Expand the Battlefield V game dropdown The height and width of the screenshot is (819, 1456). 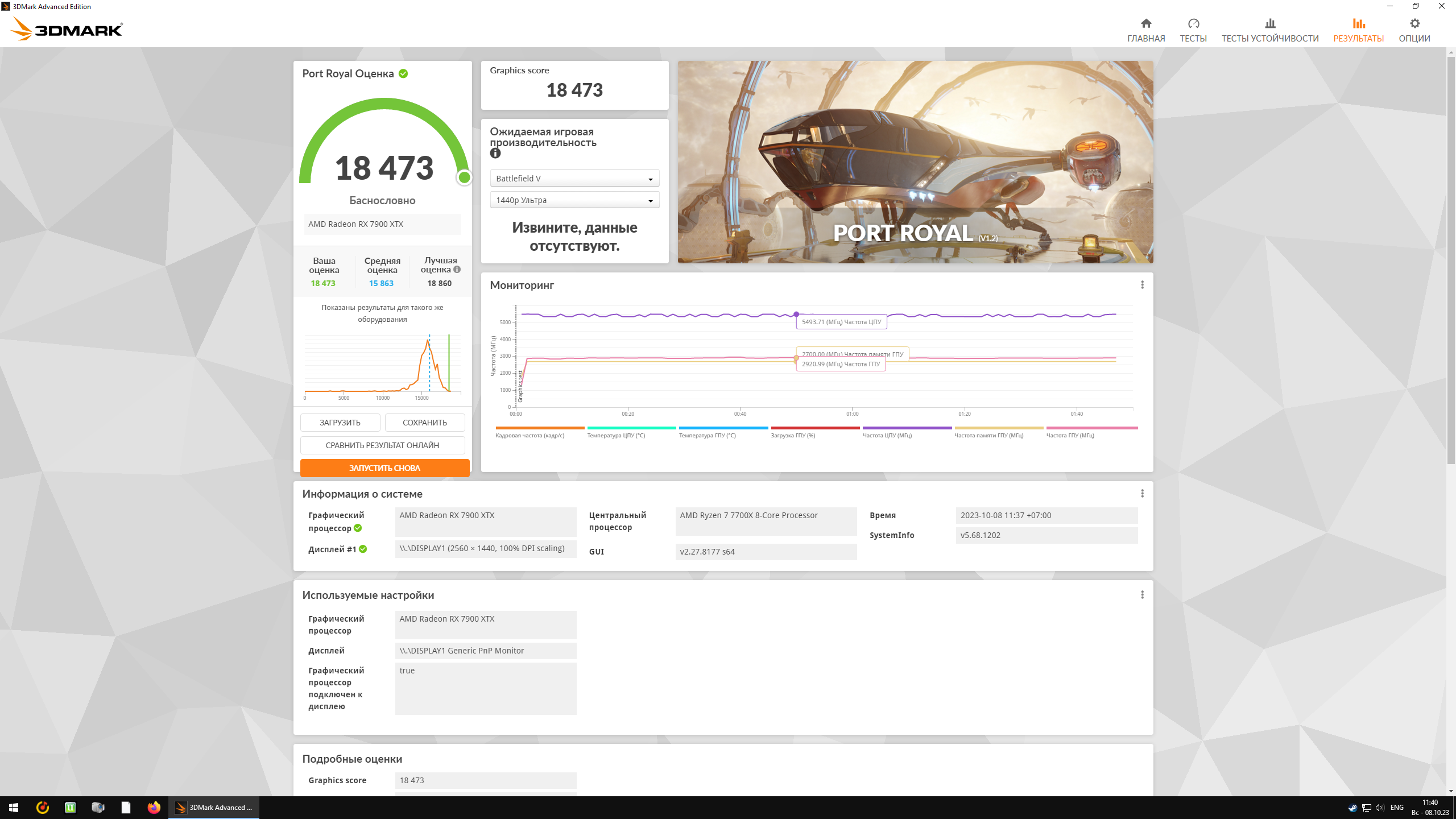574,179
